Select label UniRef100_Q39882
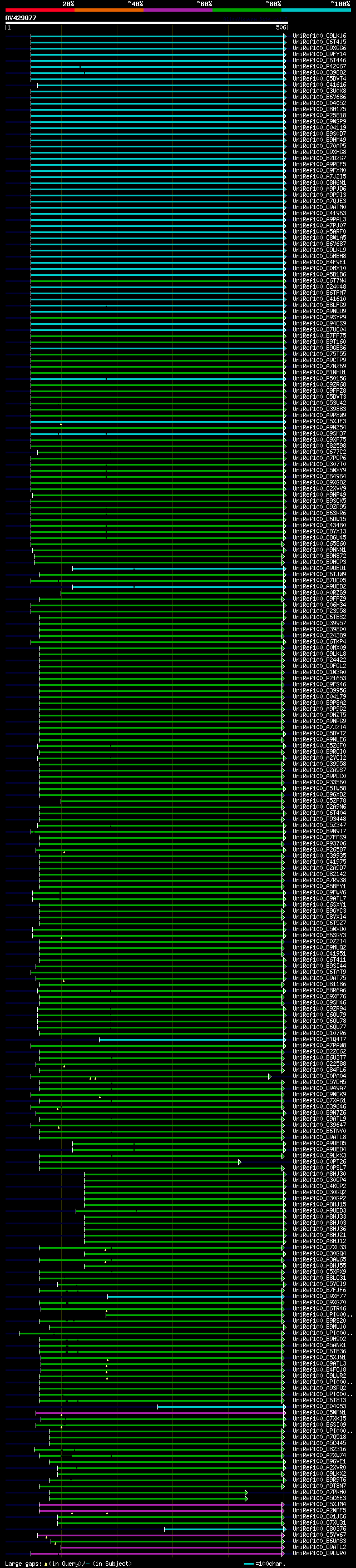Viewport: 356px width, 1568px height. (319, 72)
